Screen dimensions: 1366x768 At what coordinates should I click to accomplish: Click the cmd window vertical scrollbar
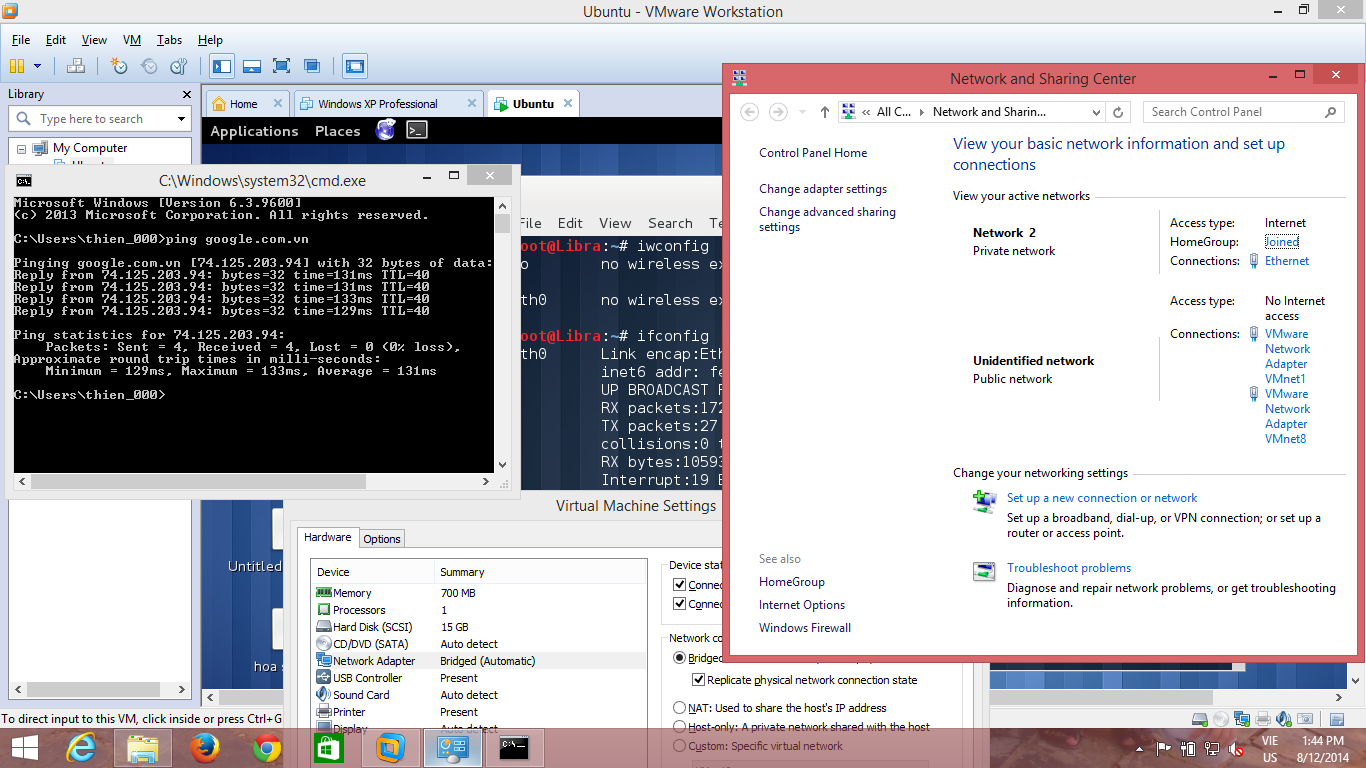[x=502, y=335]
